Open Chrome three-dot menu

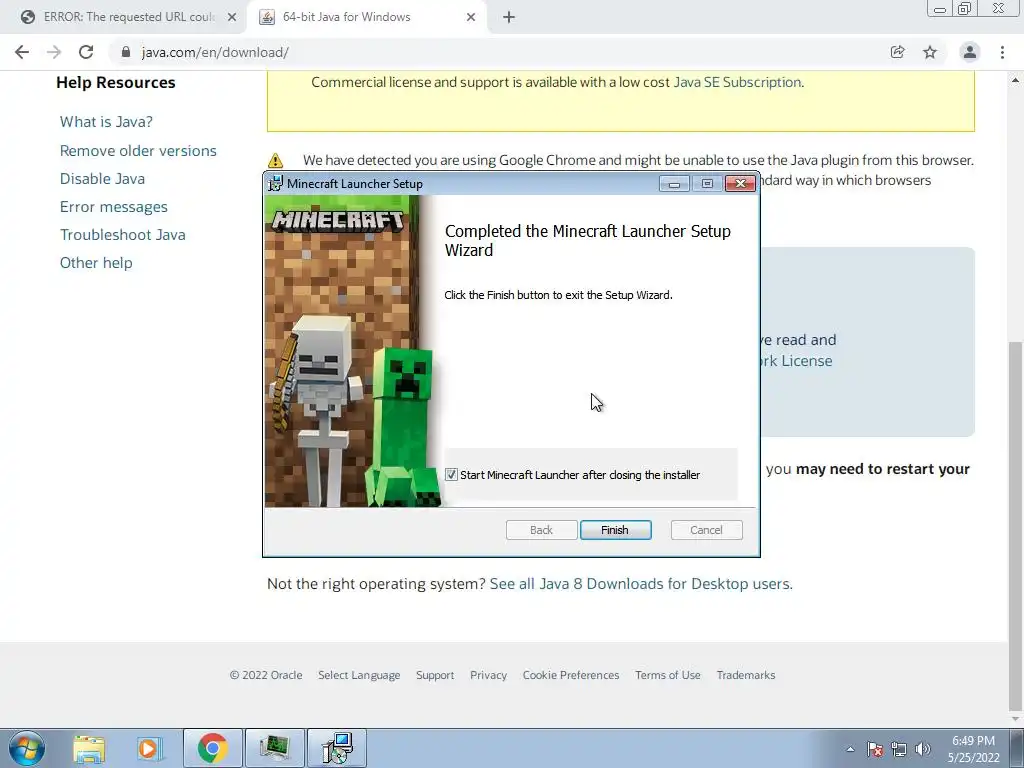click(x=1002, y=52)
